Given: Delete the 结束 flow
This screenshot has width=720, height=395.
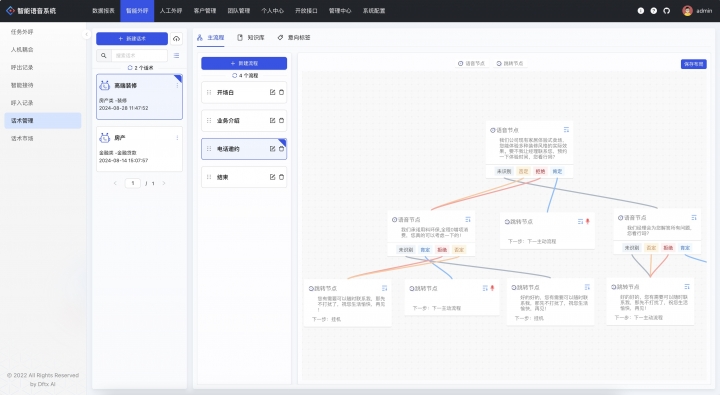Looking at the screenshot, I should tap(281, 177).
